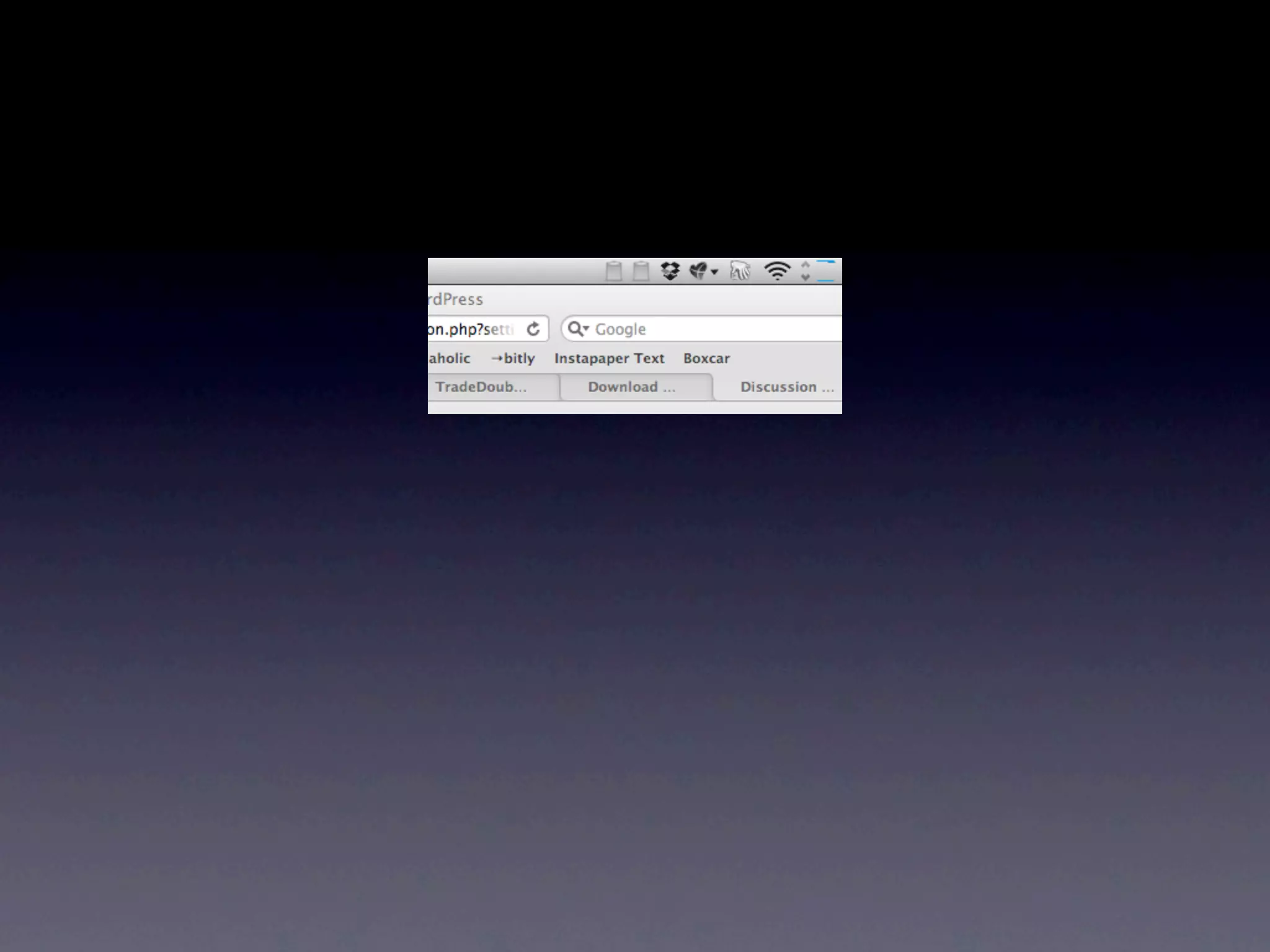Click the up/down arrows menu bar icon
The height and width of the screenshot is (952, 1270).
point(805,271)
